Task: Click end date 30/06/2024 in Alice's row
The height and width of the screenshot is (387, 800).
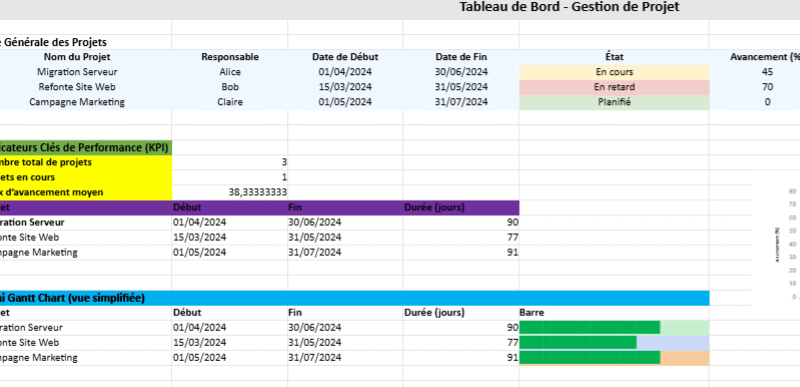Action: [x=461, y=72]
